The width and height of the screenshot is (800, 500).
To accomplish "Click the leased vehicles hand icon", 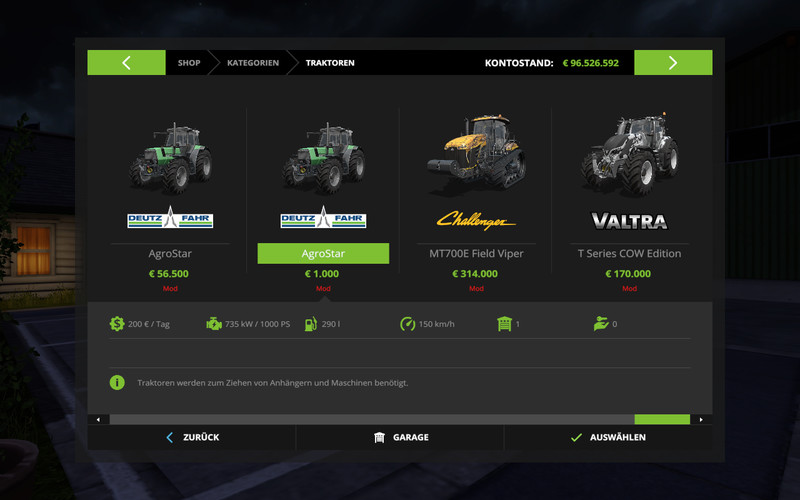I will pyautogui.click(x=601, y=323).
